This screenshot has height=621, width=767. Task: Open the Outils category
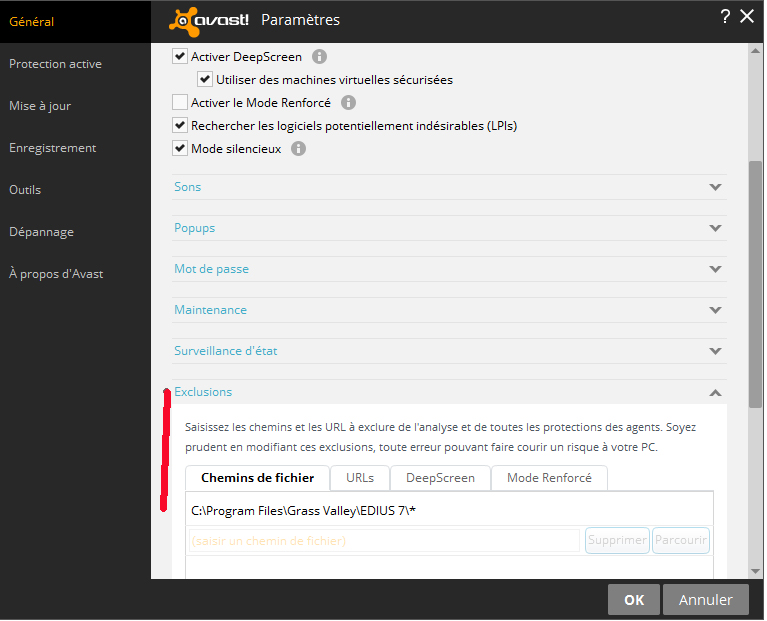point(25,190)
